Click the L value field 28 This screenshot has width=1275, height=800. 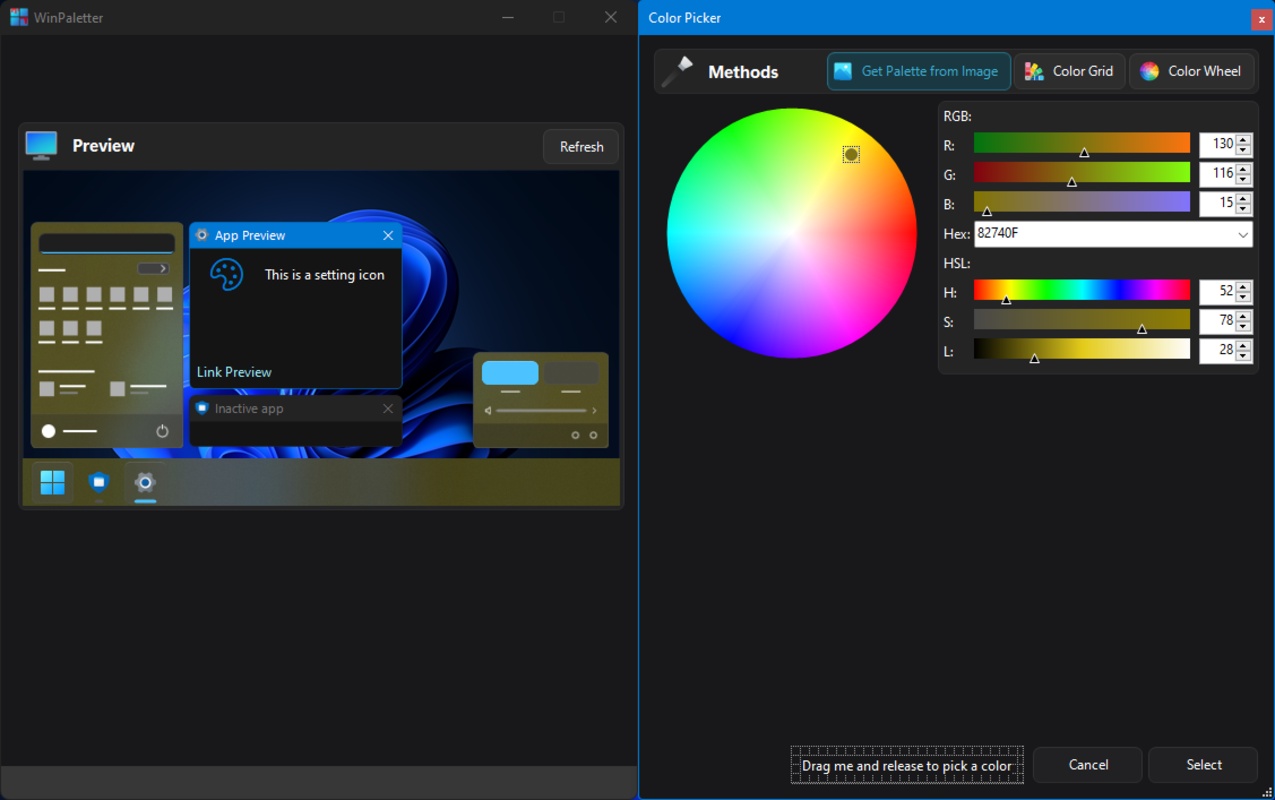[x=1218, y=350]
